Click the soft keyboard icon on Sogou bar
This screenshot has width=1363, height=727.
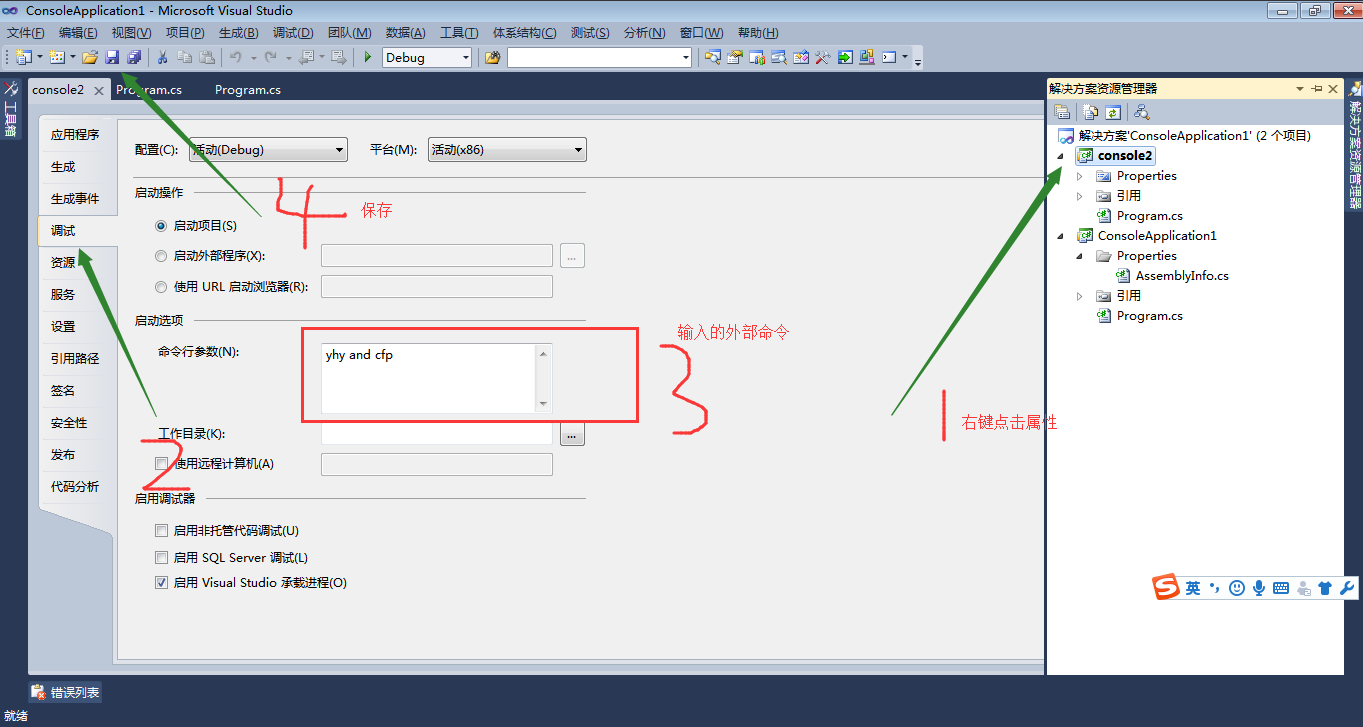tap(1281, 588)
